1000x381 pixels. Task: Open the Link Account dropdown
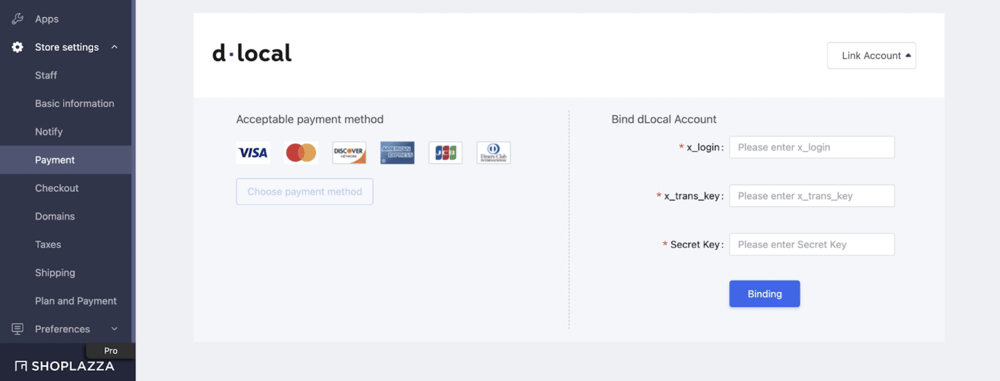pos(871,56)
